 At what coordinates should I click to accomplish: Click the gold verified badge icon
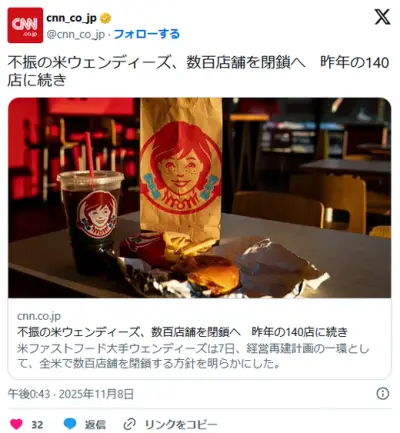[x=106, y=18]
